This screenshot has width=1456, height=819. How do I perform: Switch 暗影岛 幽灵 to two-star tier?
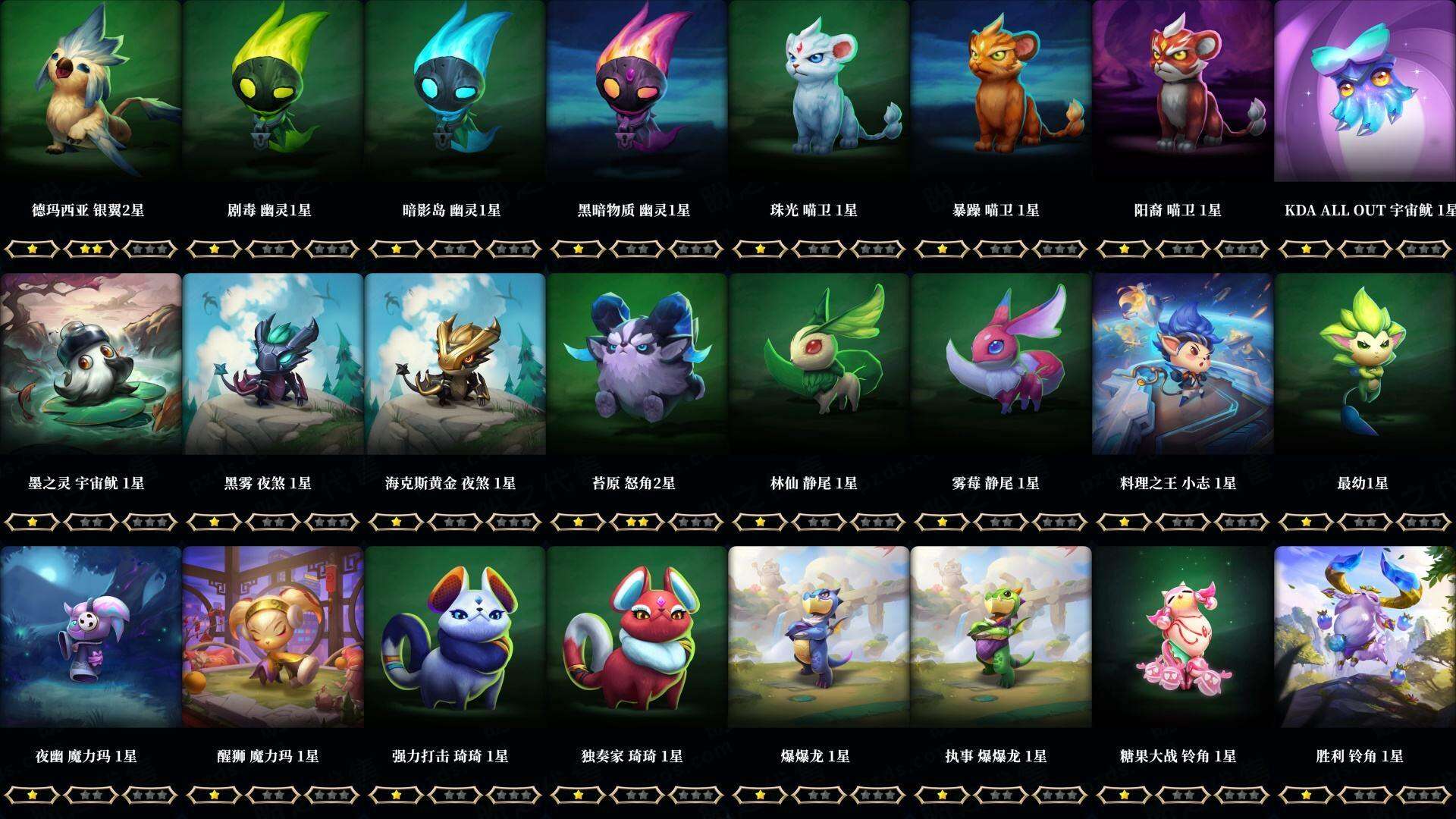tap(455, 249)
